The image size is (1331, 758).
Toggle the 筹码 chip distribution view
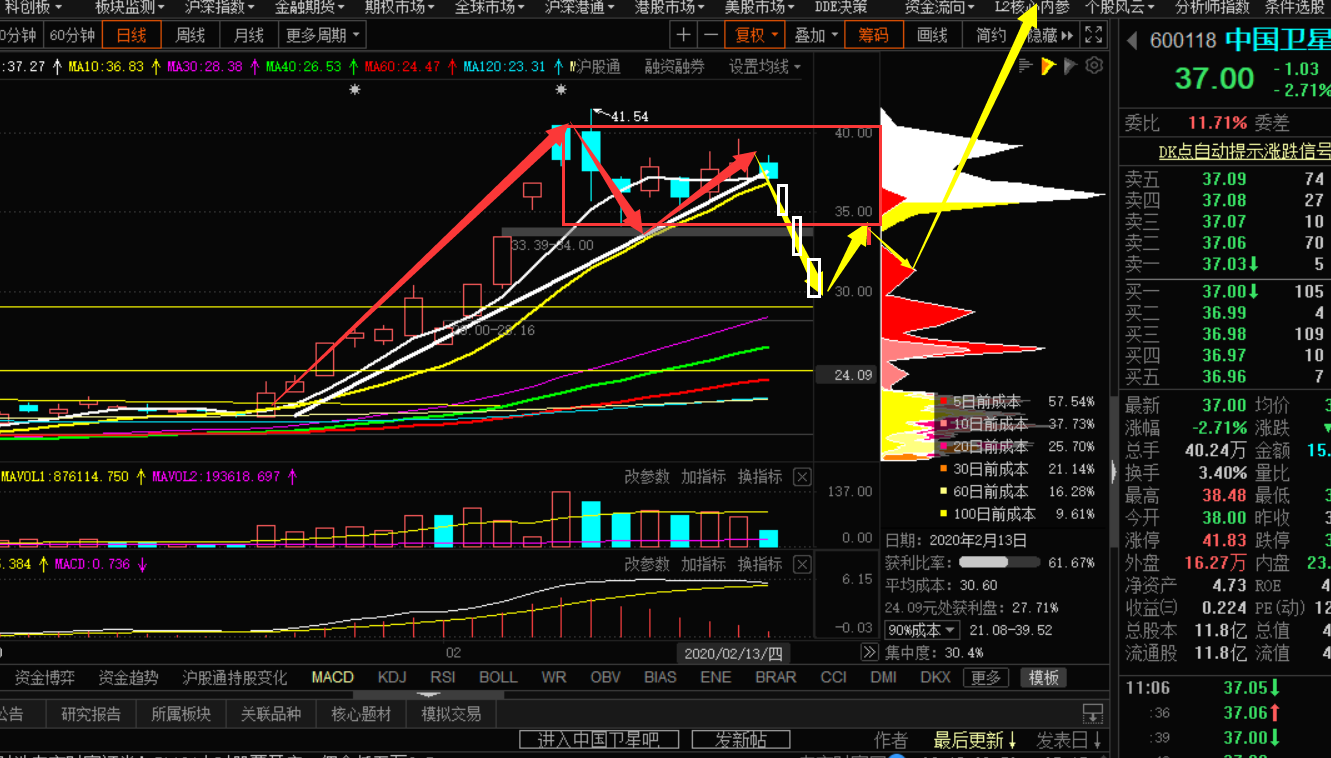(874, 35)
